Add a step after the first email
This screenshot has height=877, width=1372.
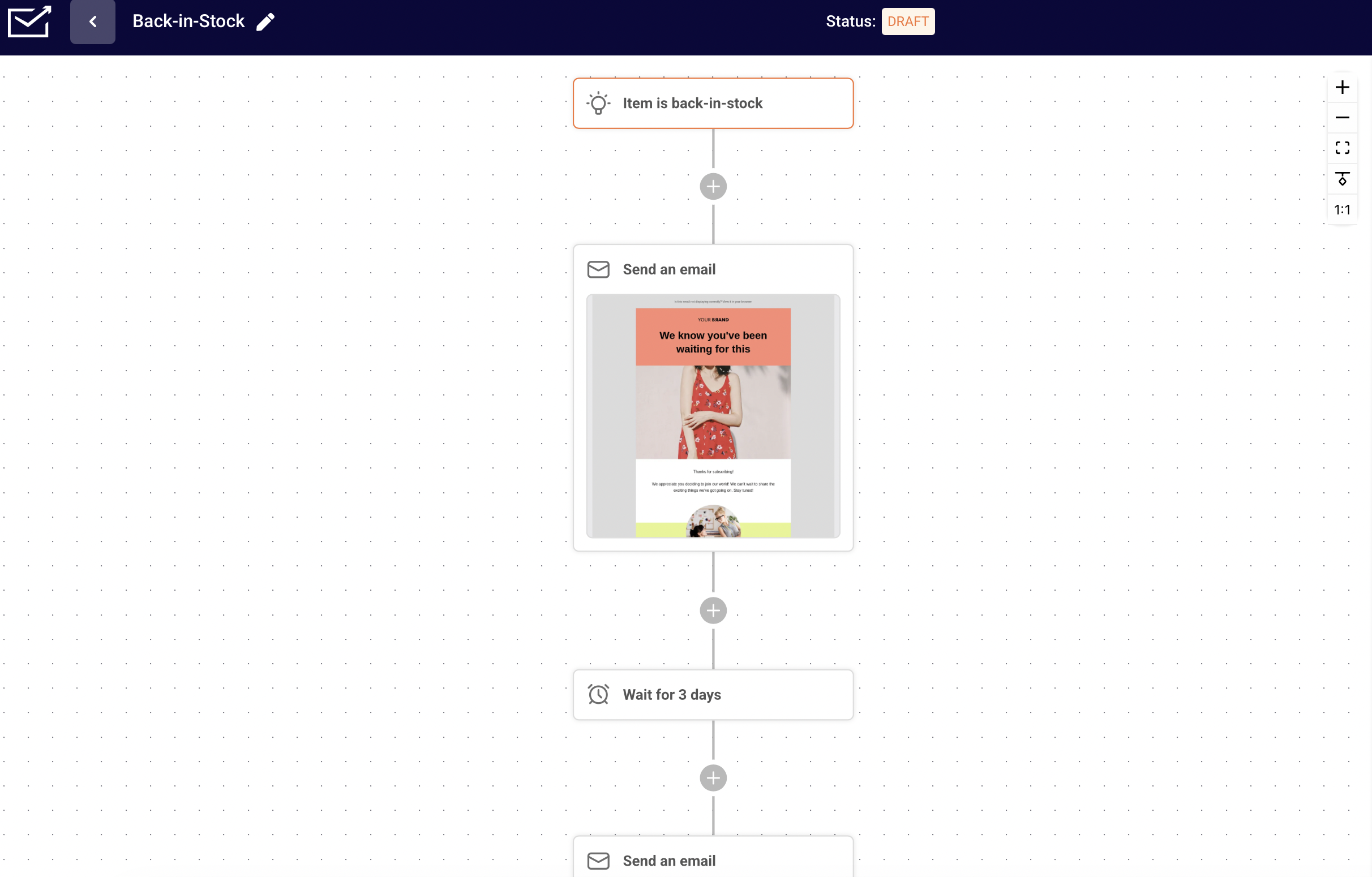click(x=713, y=610)
